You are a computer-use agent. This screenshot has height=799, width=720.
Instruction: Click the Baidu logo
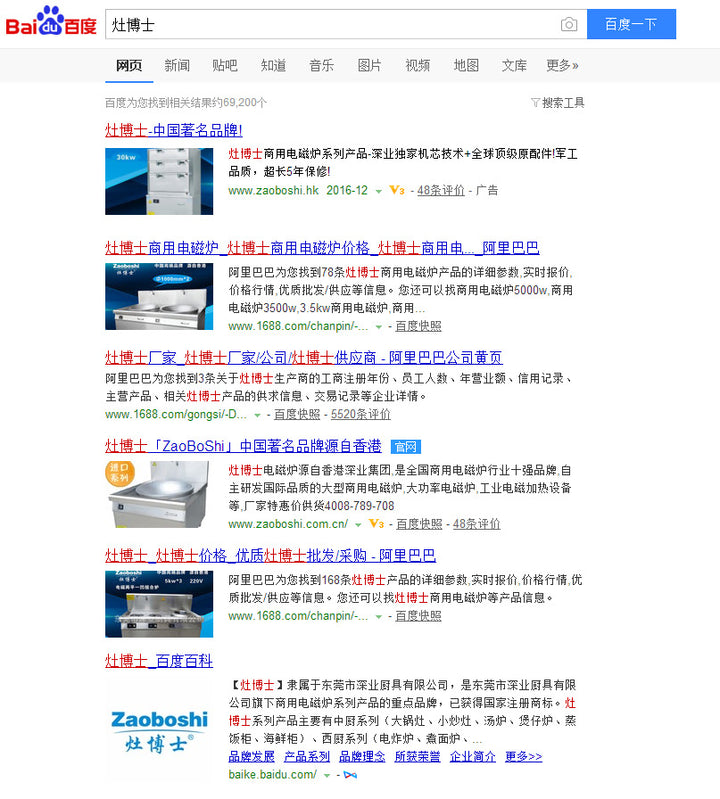[50, 24]
